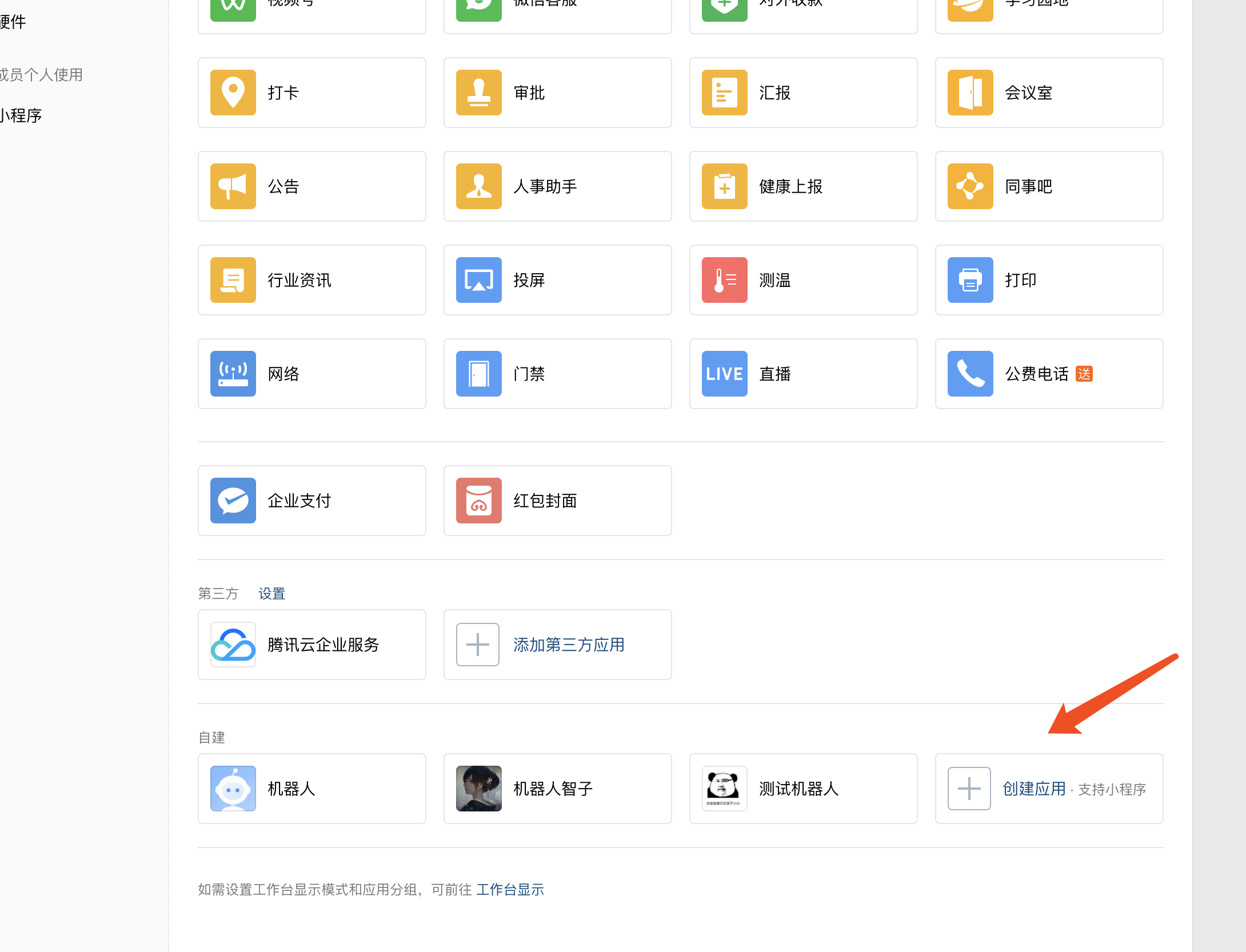The width and height of the screenshot is (1246, 952).
Task: Open the 企业支付 payment app
Action: [233, 501]
